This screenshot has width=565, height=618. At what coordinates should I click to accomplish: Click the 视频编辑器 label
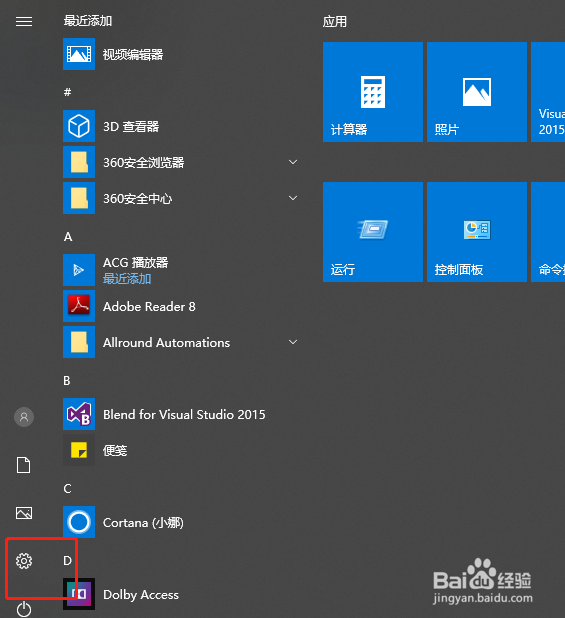coord(133,54)
